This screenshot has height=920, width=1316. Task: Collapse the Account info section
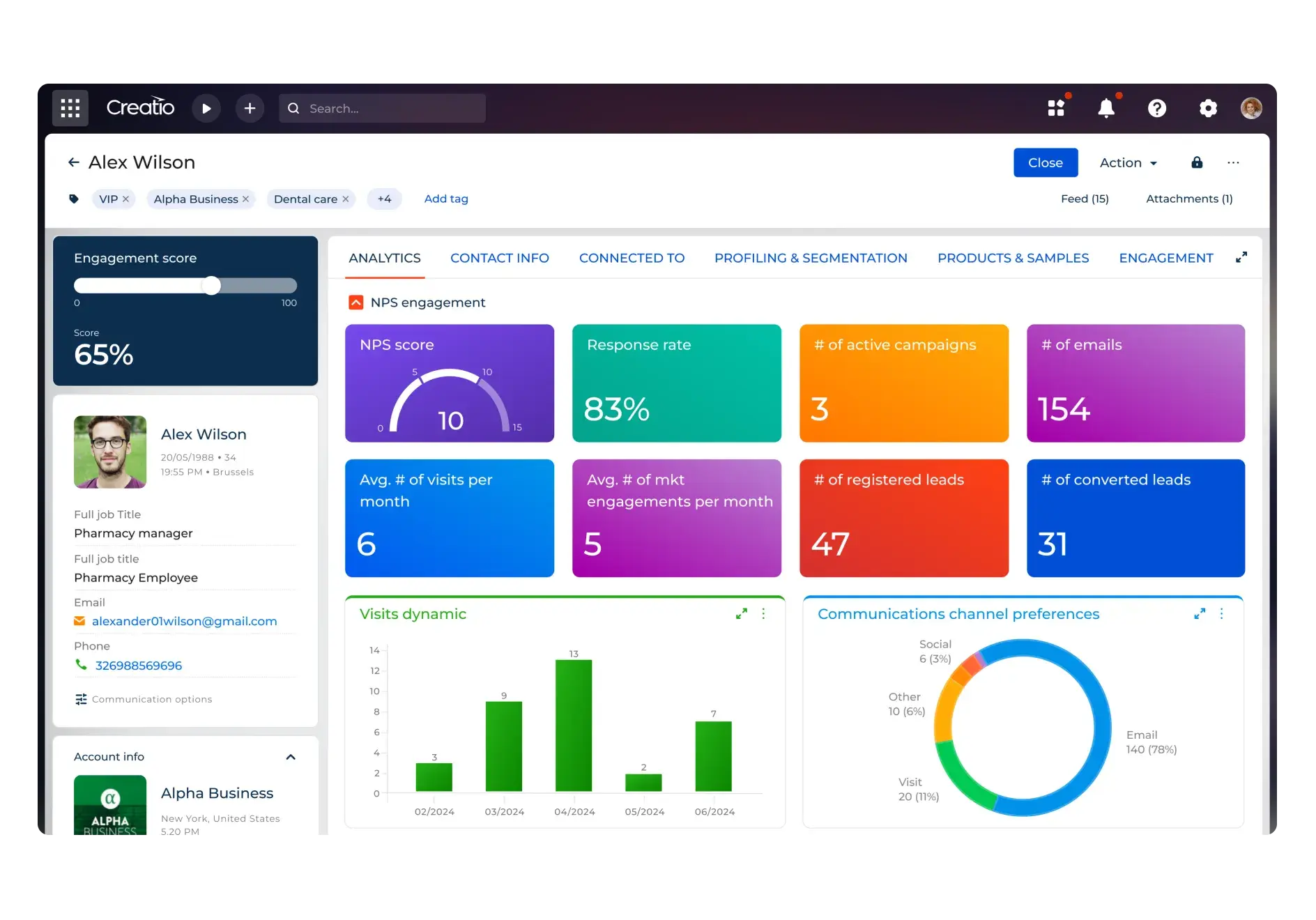[x=291, y=757]
